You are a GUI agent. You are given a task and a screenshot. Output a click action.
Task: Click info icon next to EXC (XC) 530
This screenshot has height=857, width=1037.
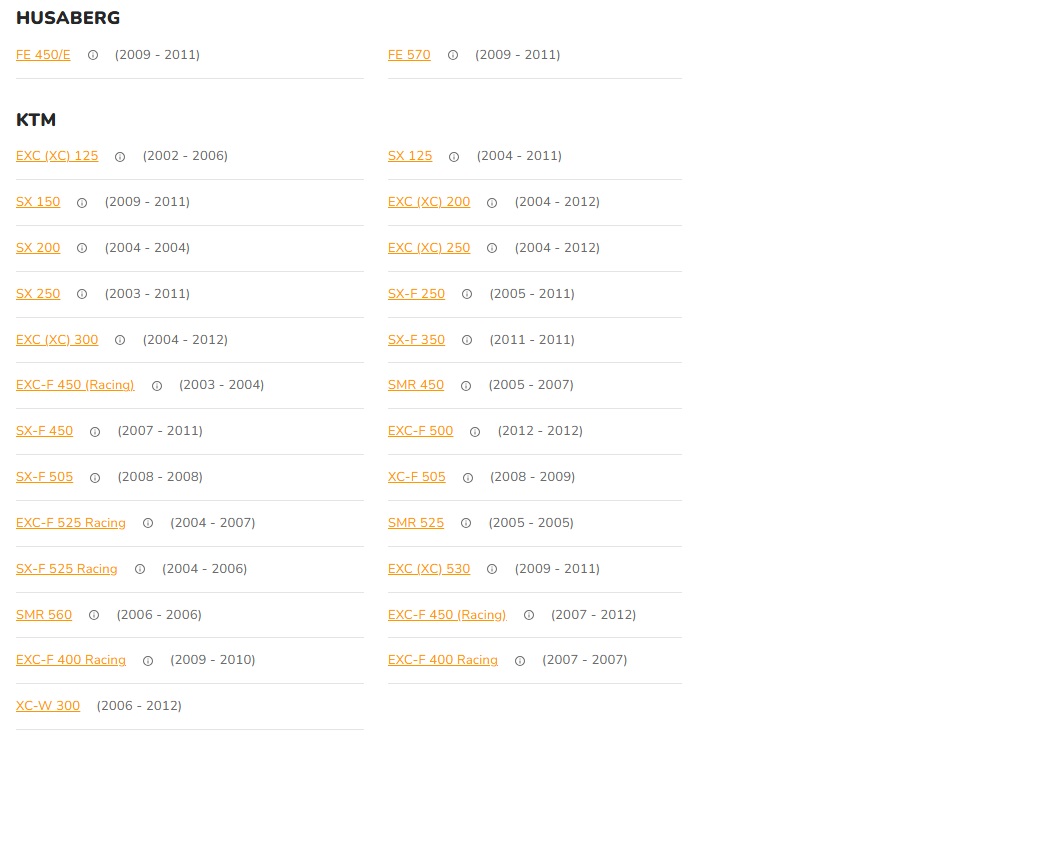492,570
